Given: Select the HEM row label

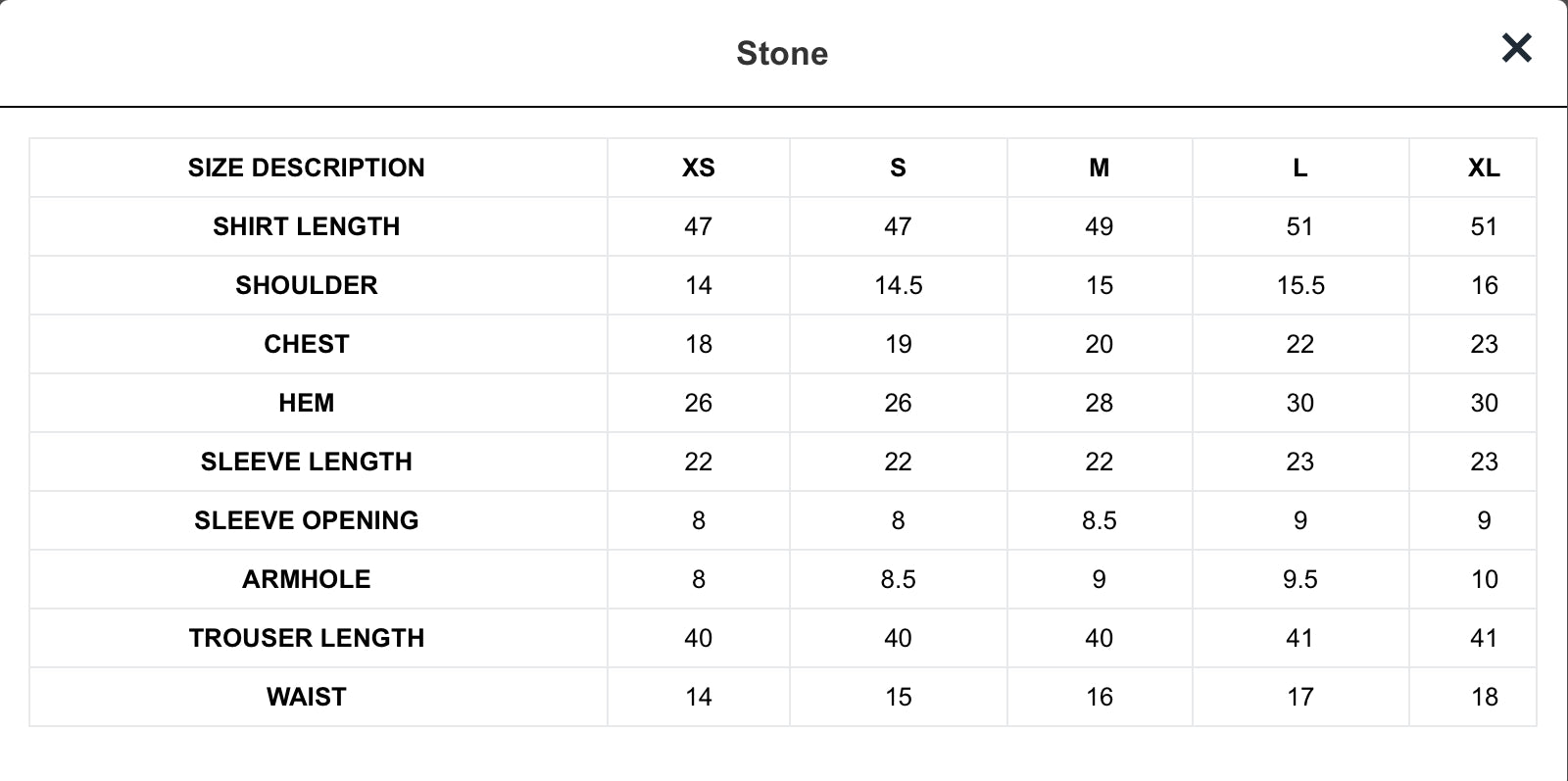Looking at the screenshot, I should click(307, 403).
